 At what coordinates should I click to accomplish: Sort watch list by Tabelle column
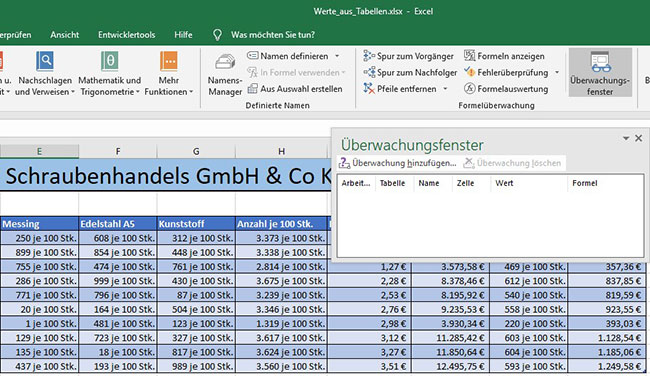(394, 183)
